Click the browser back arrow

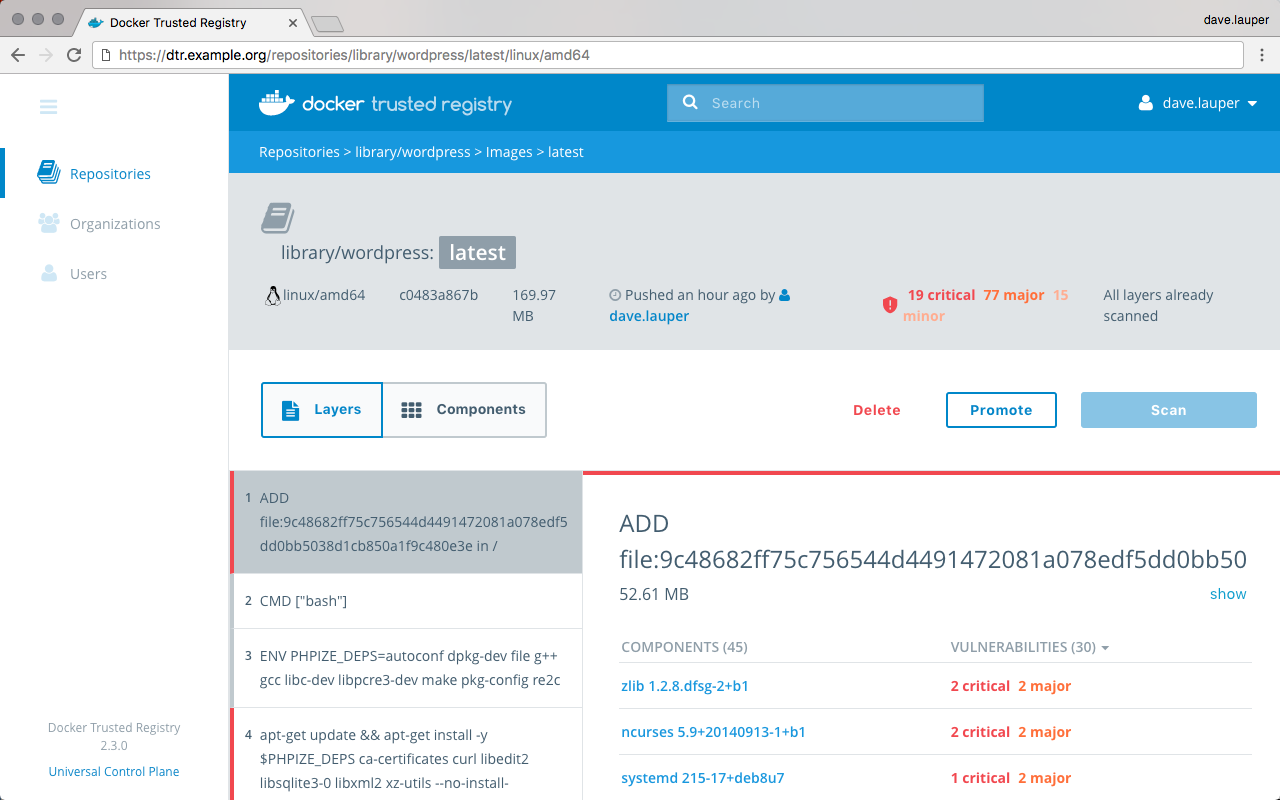tap(18, 55)
